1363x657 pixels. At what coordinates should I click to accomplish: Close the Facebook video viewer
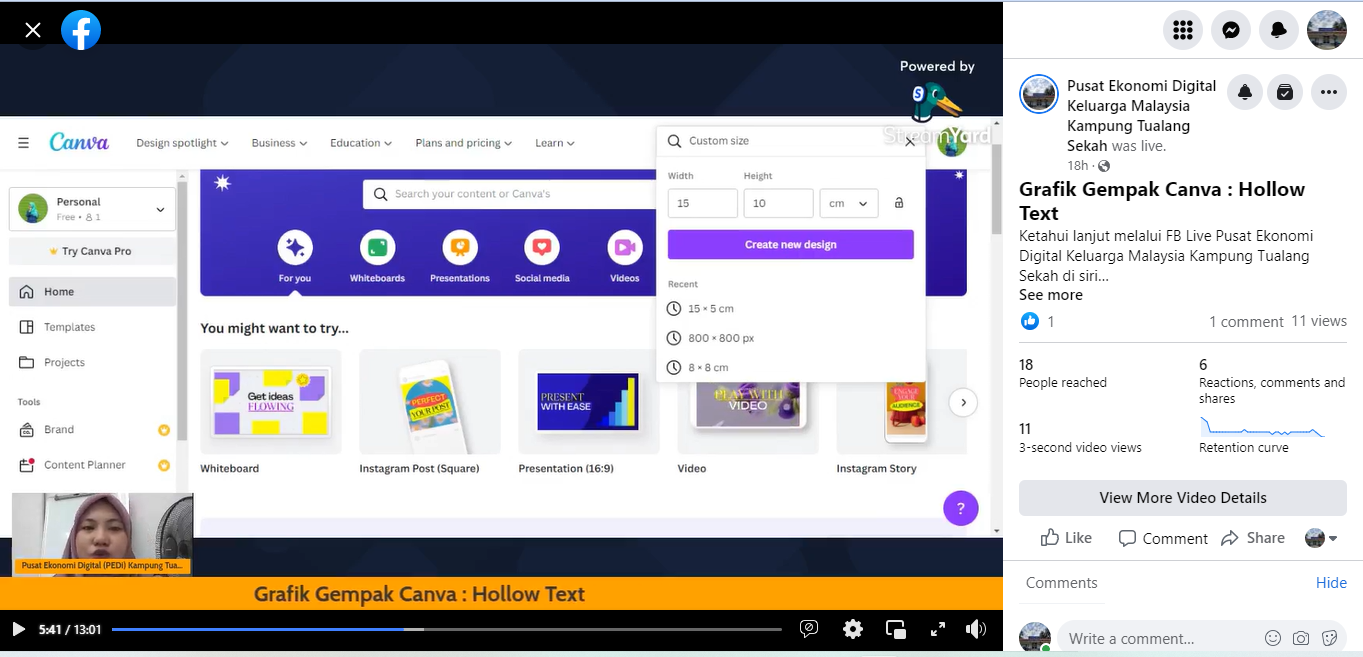coord(33,31)
